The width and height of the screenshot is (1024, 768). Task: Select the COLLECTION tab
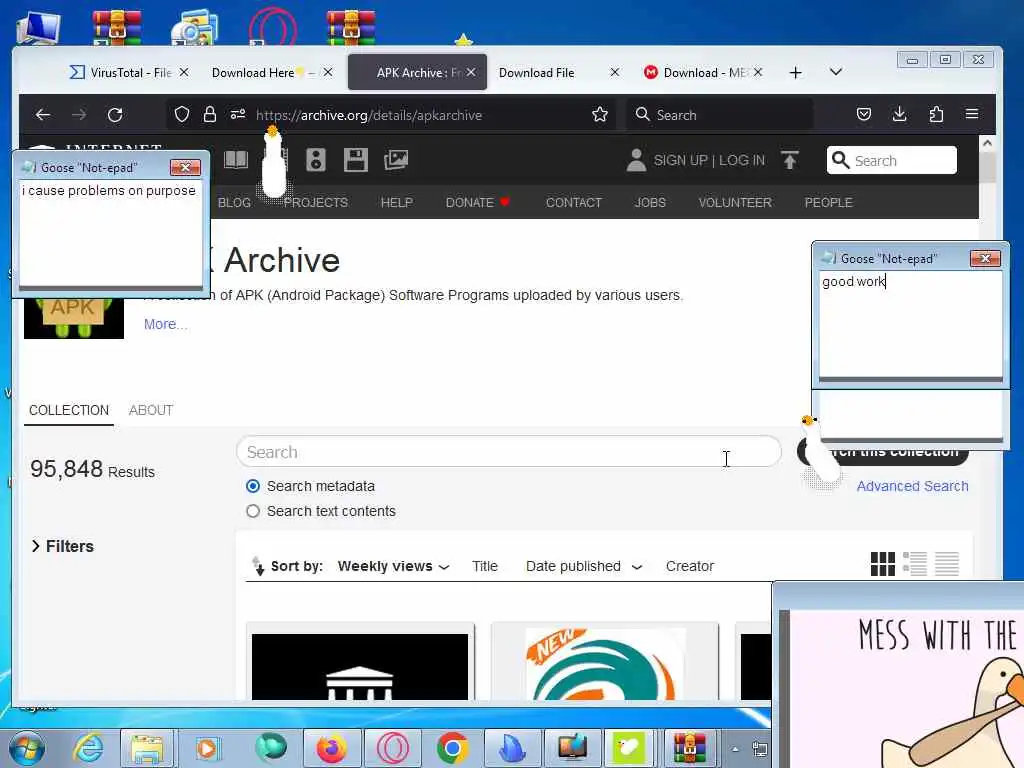[x=69, y=410]
